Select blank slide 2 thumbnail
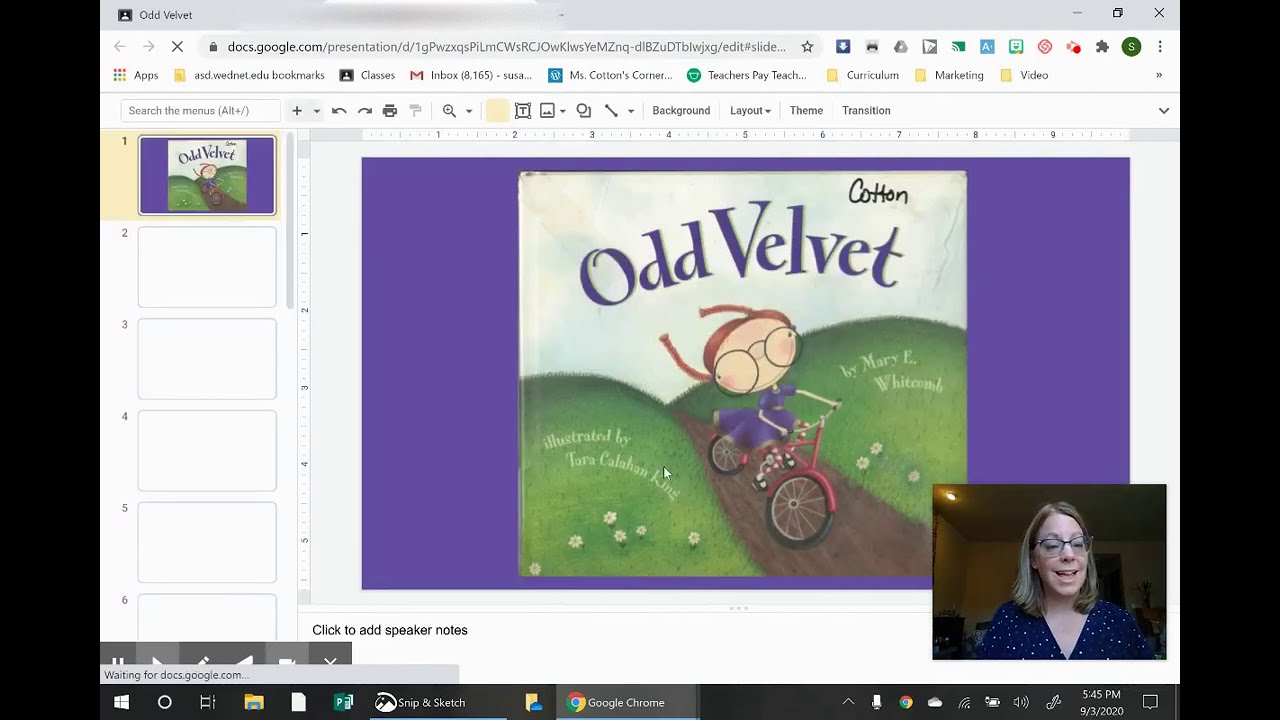 point(207,267)
